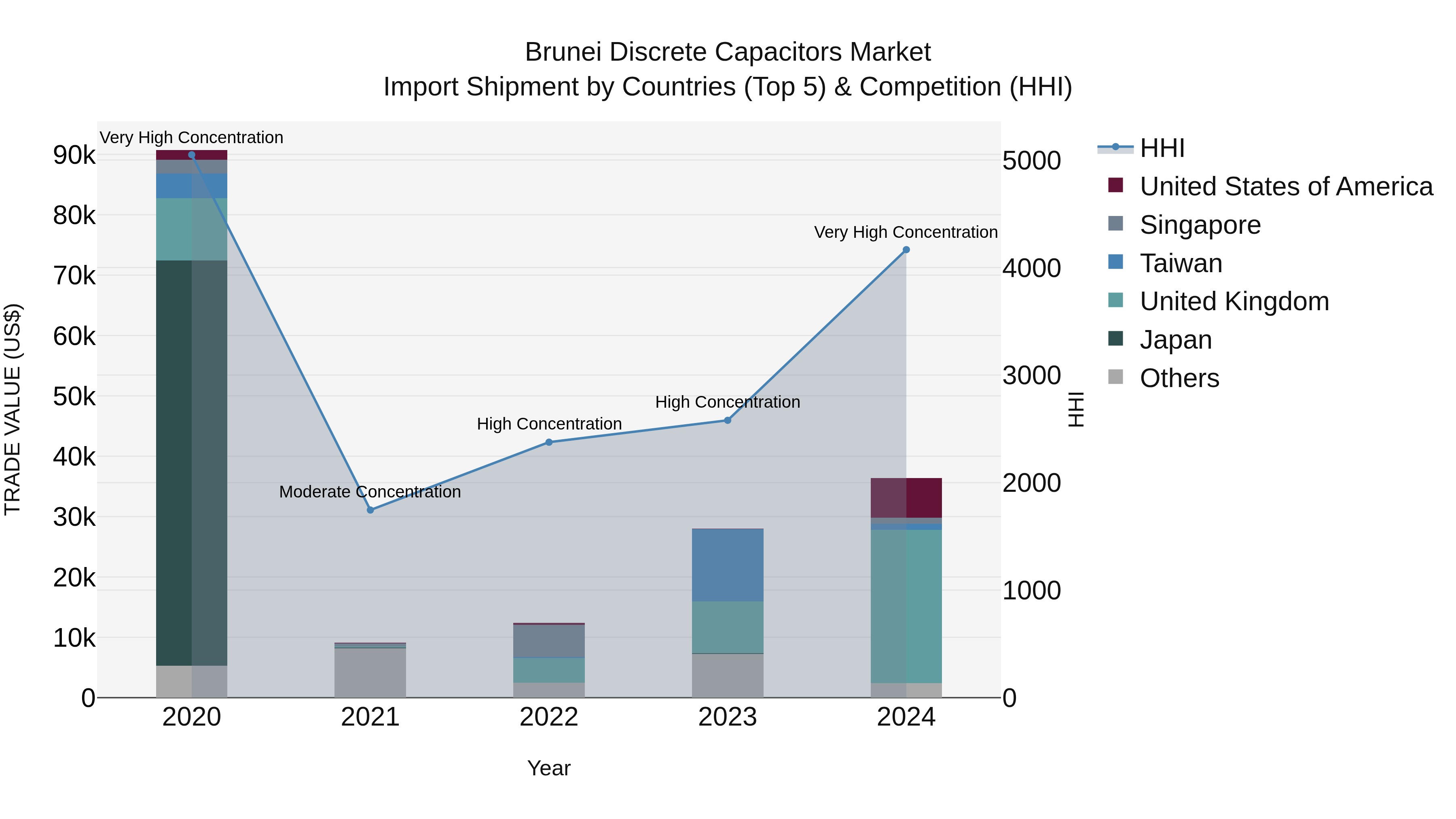
Task: Click the right-side 'HHI' axis title
Action: point(1076,409)
